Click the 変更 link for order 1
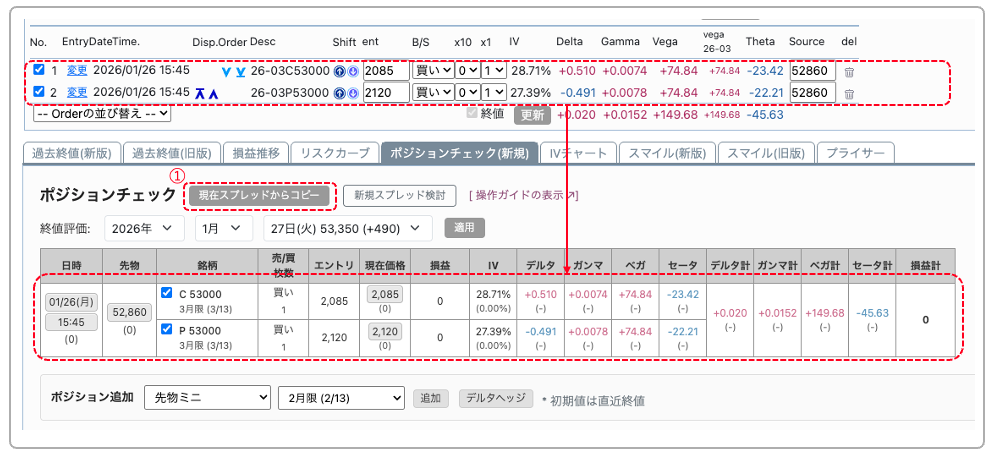The height and width of the screenshot is (456, 992). (77, 70)
